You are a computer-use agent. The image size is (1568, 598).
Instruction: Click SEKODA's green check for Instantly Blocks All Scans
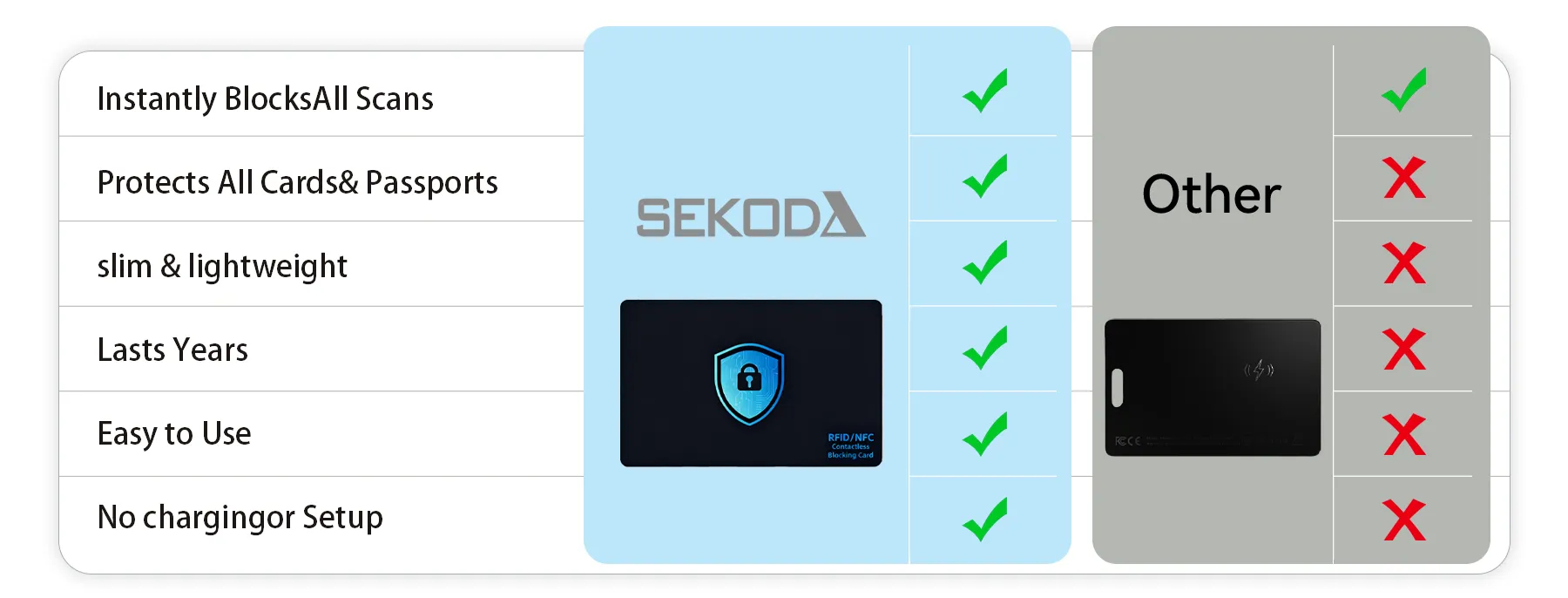click(x=985, y=91)
